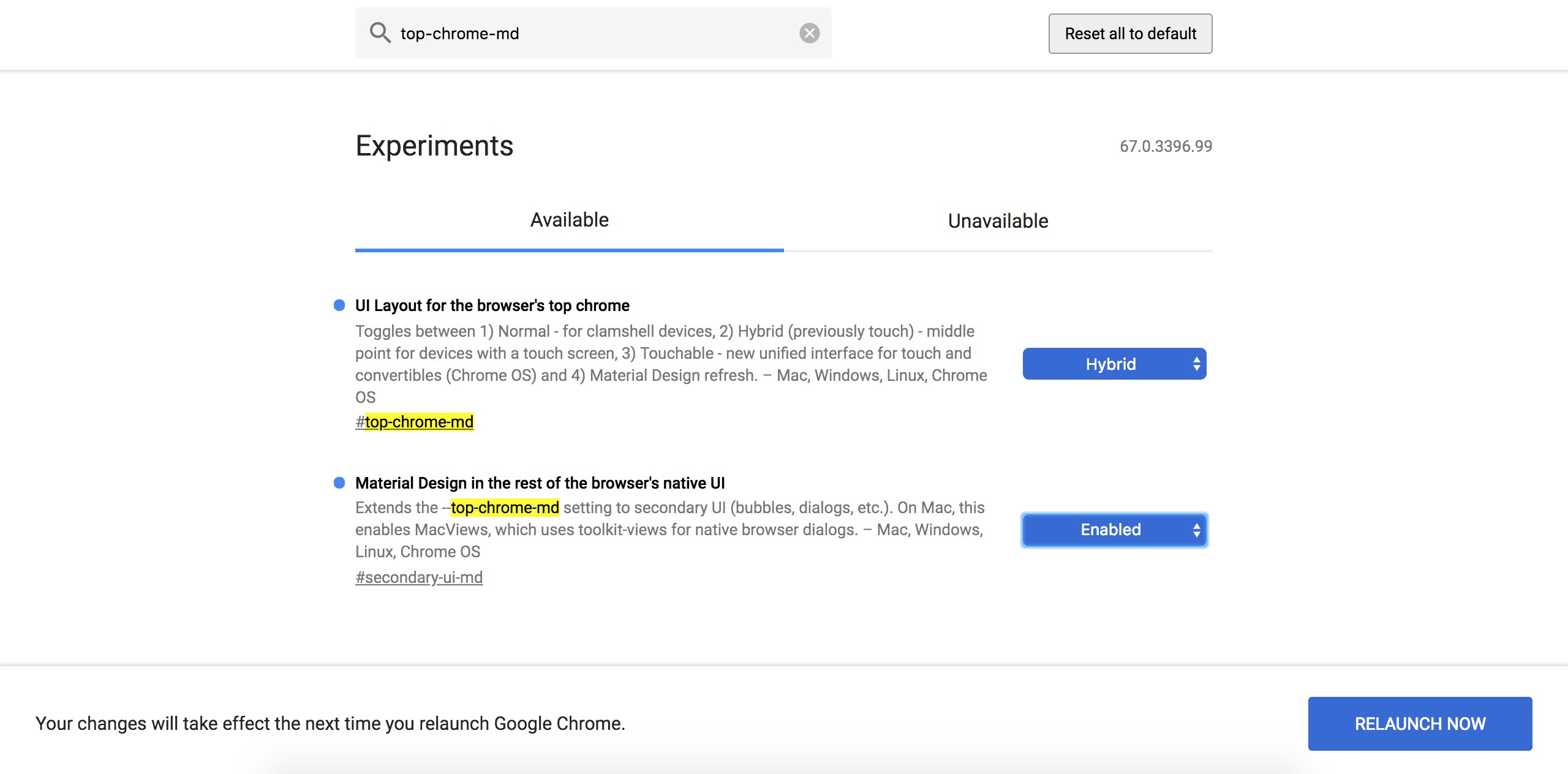Open the #secondary-ui-md flag link
1568x774 pixels.
tap(419, 577)
